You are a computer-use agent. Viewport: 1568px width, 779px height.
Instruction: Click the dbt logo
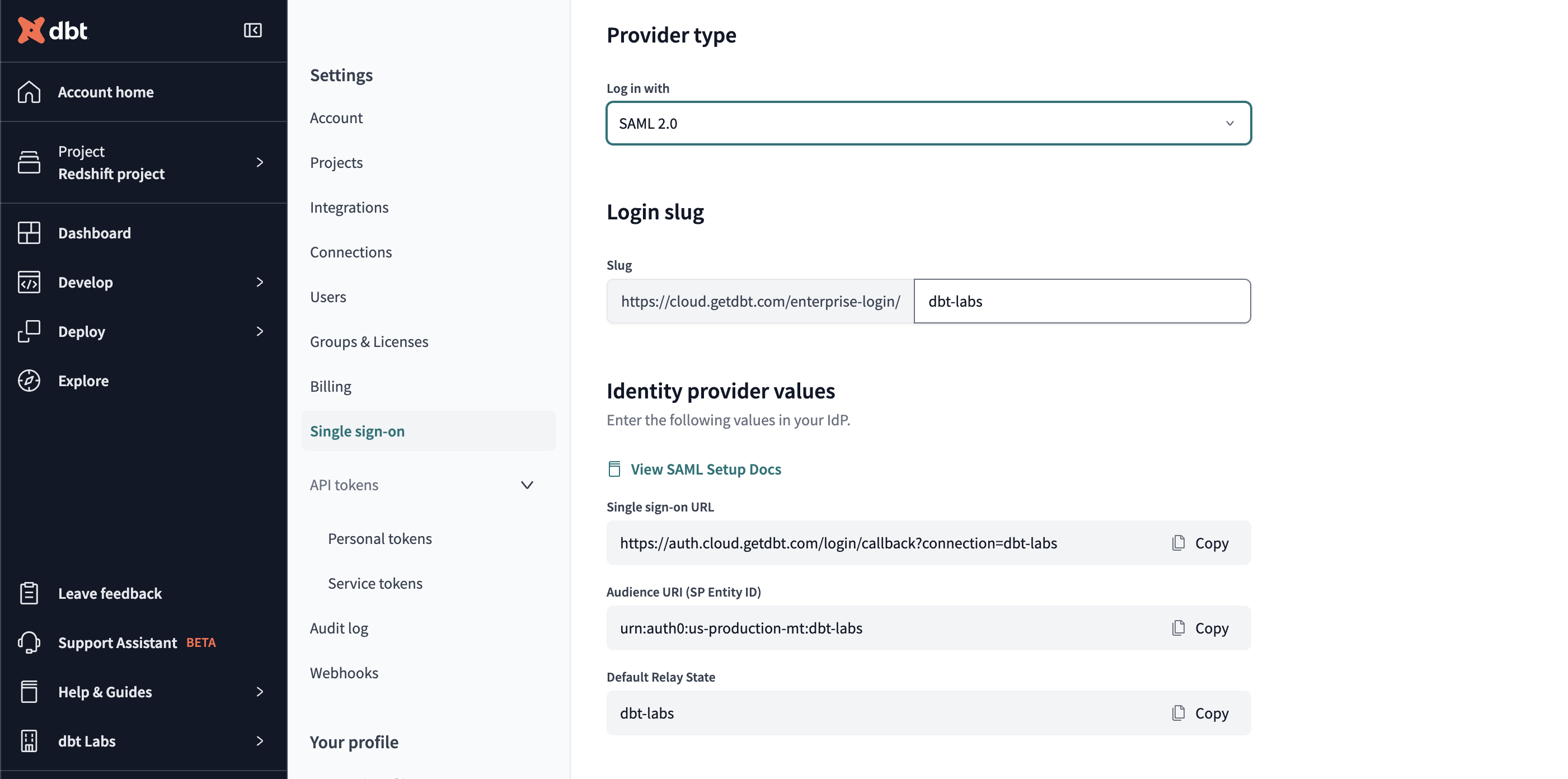click(x=51, y=30)
